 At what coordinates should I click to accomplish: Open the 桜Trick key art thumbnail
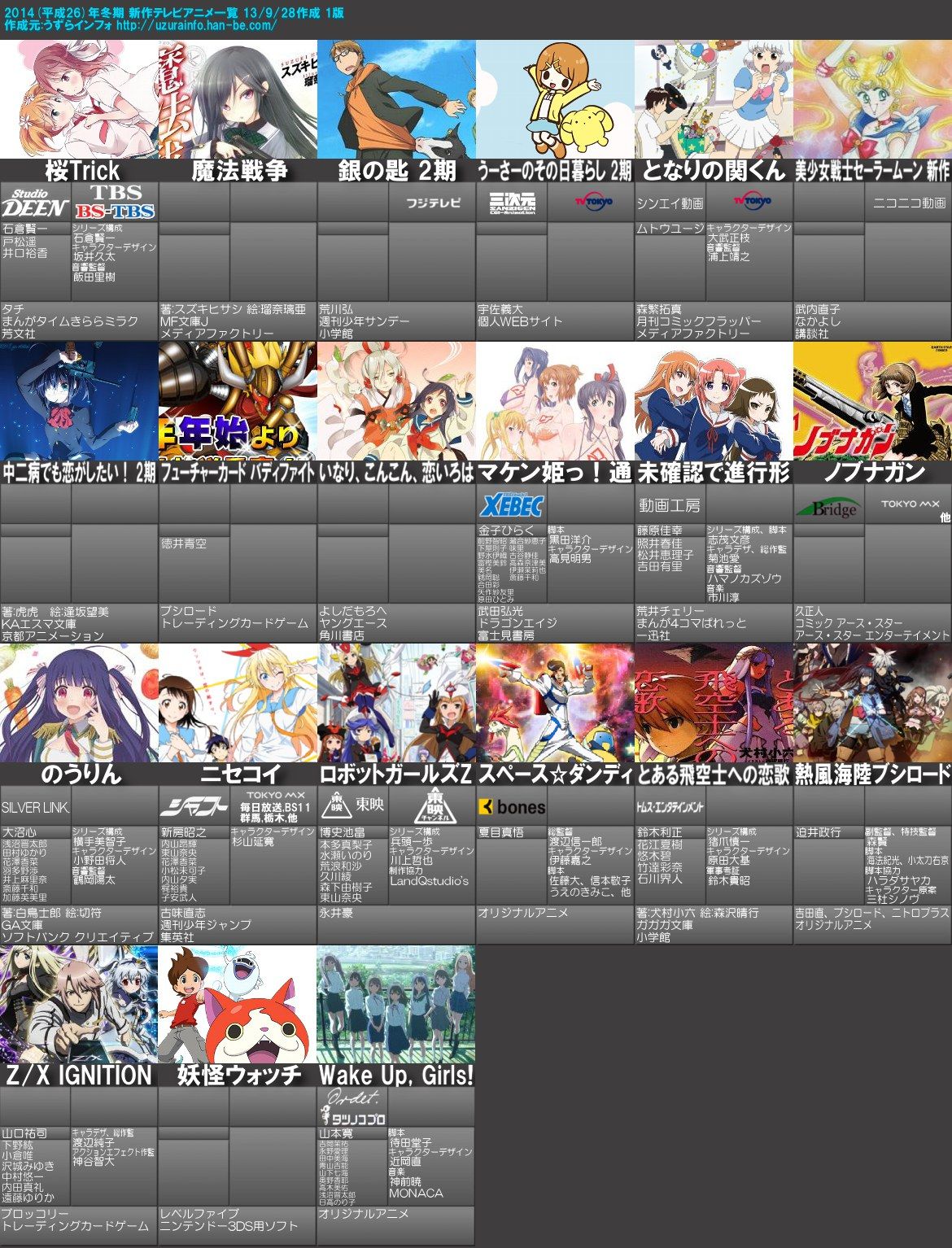[x=79, y=98]
